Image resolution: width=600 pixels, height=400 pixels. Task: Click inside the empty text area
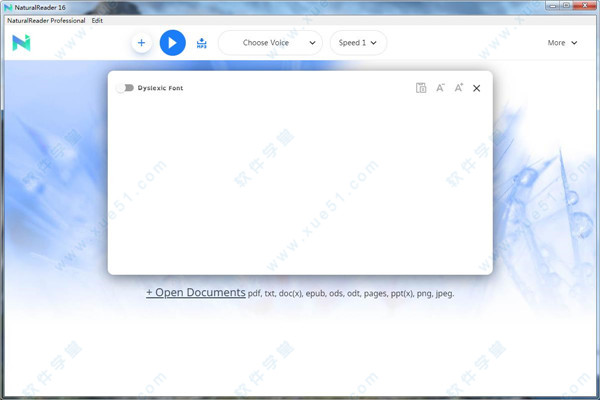tap(300, 184)
